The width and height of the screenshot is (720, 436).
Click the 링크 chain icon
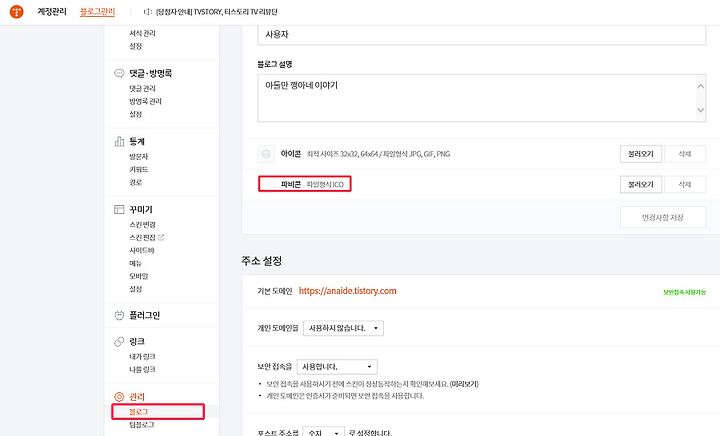pyautogui.click(x=119, y=341)
